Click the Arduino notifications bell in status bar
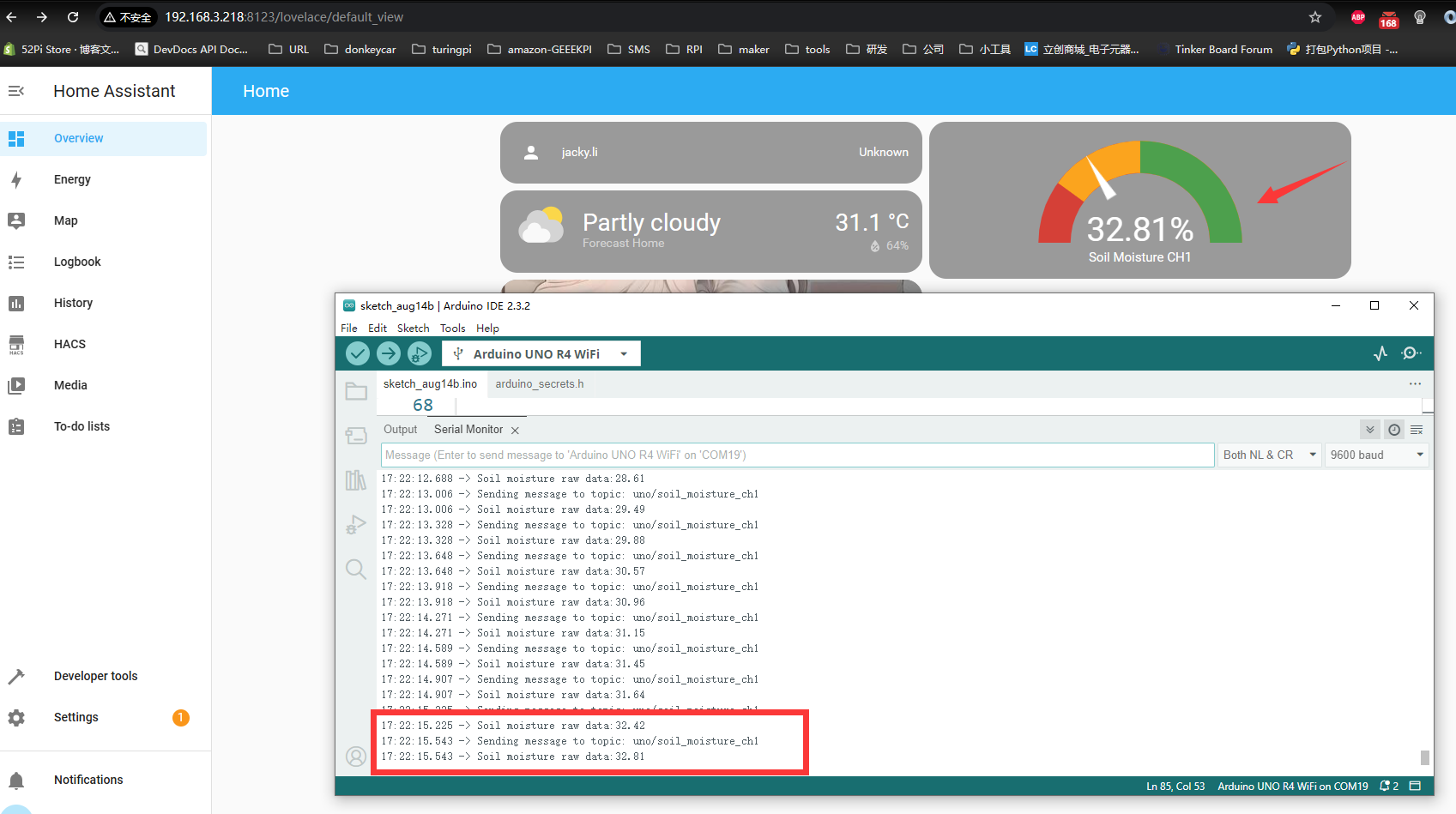 pyautogui.click(x=1388, y=786)
